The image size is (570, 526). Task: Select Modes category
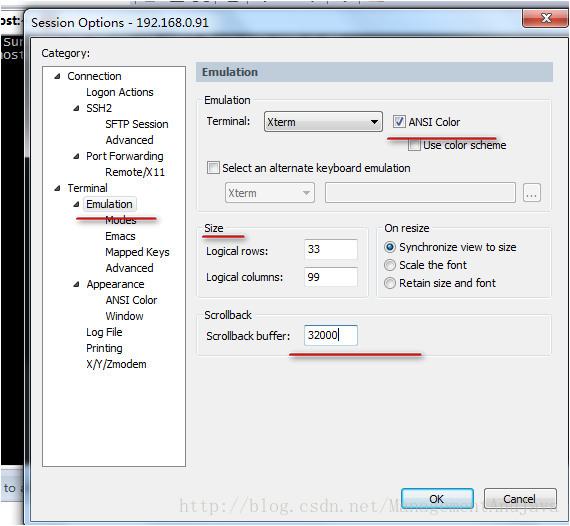click(x=121, y=220)
